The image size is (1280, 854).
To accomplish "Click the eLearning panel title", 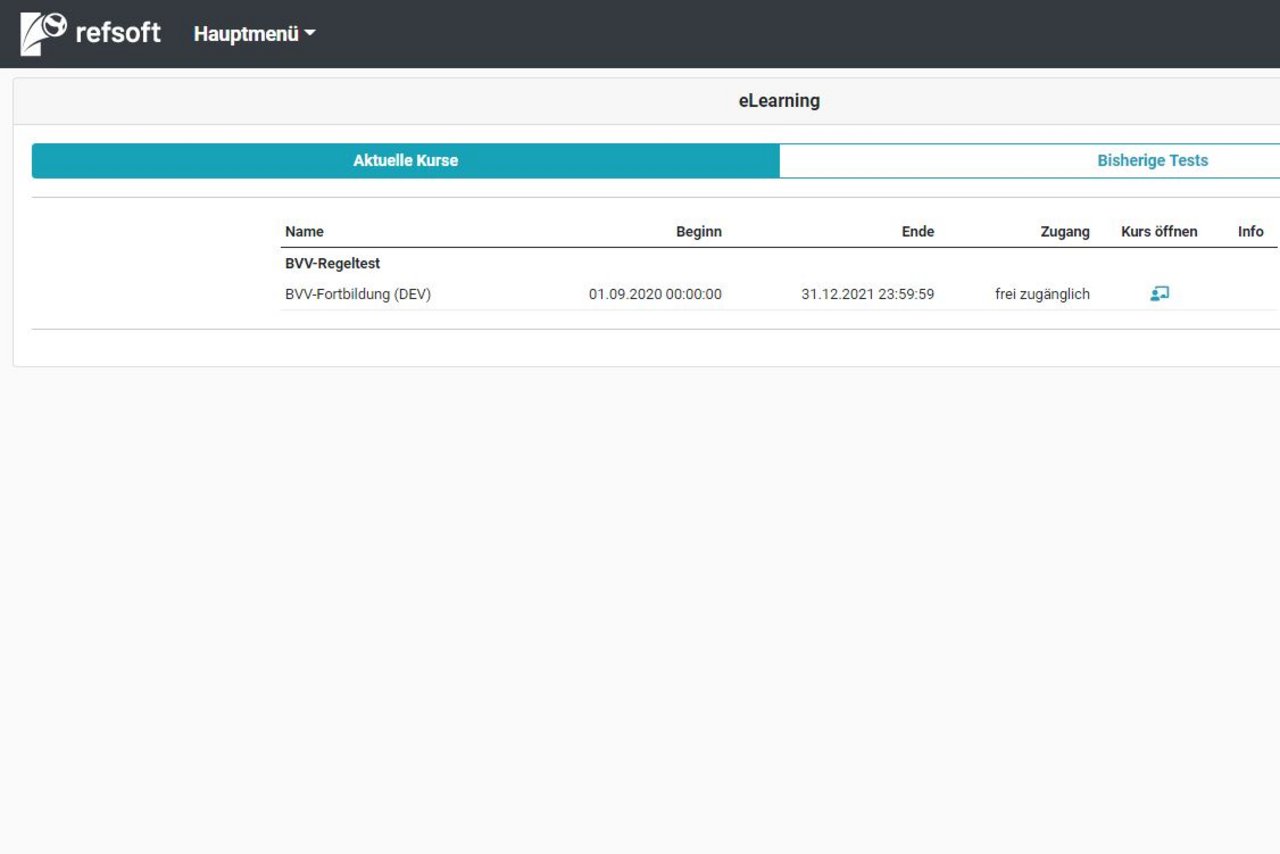I will pyautogui.click(x=779, y=101).
